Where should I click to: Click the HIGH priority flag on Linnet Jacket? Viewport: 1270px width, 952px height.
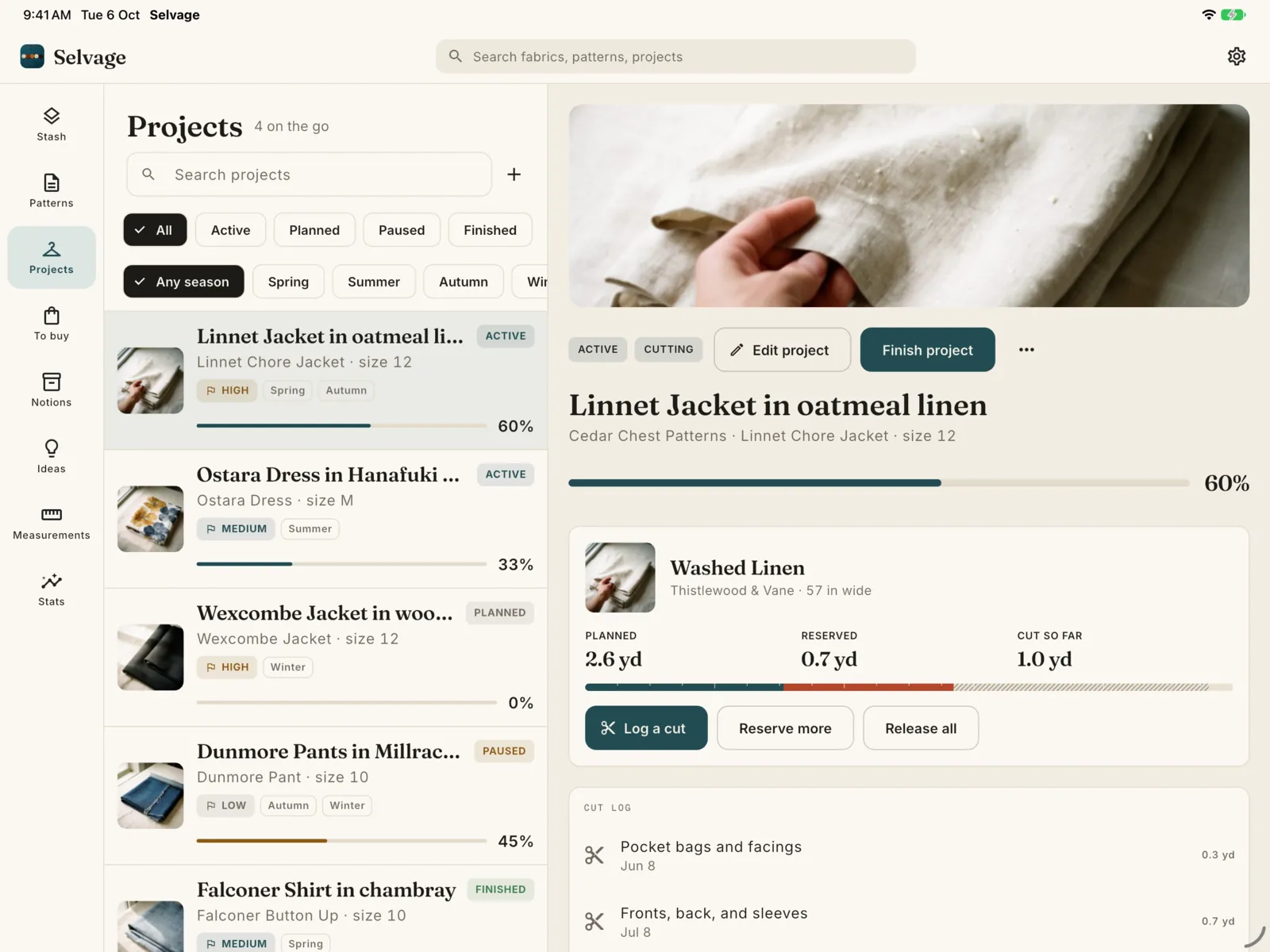click(x=227, y=390)
